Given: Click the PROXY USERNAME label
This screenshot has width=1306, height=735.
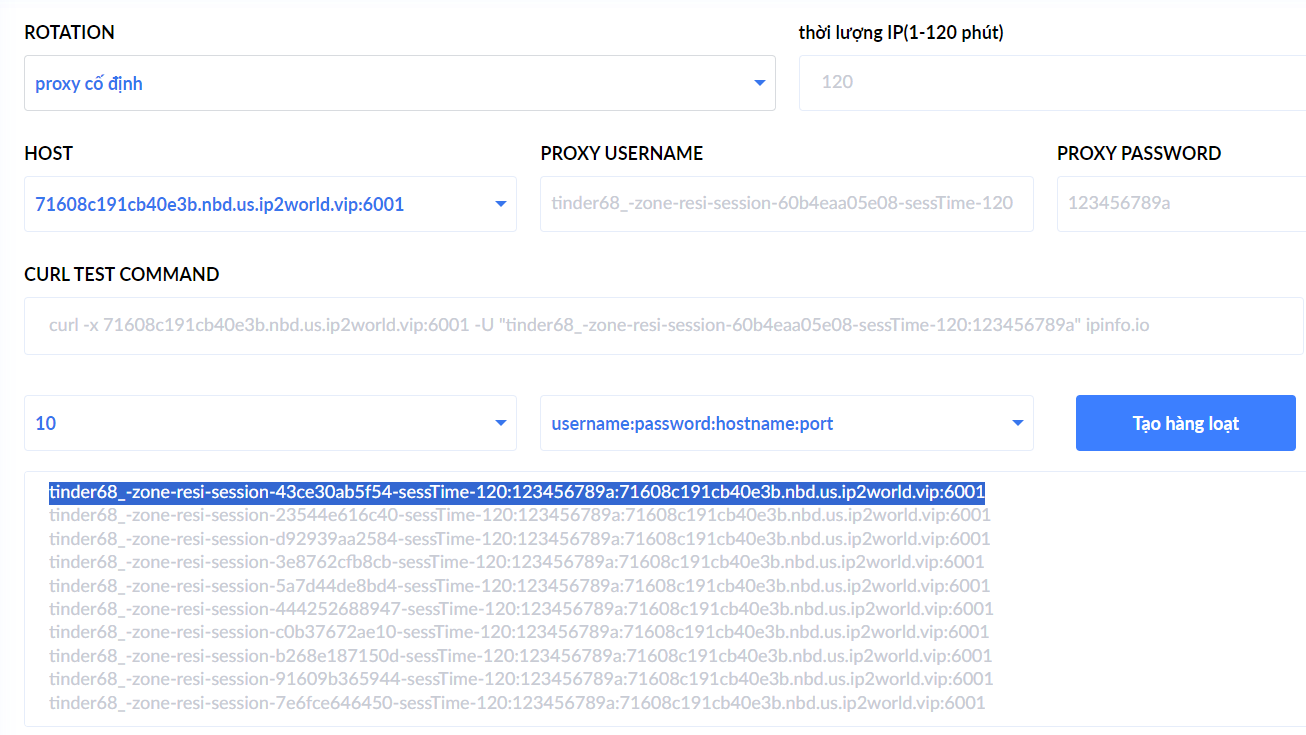Looking at the screenshot, I should (622, 153).
